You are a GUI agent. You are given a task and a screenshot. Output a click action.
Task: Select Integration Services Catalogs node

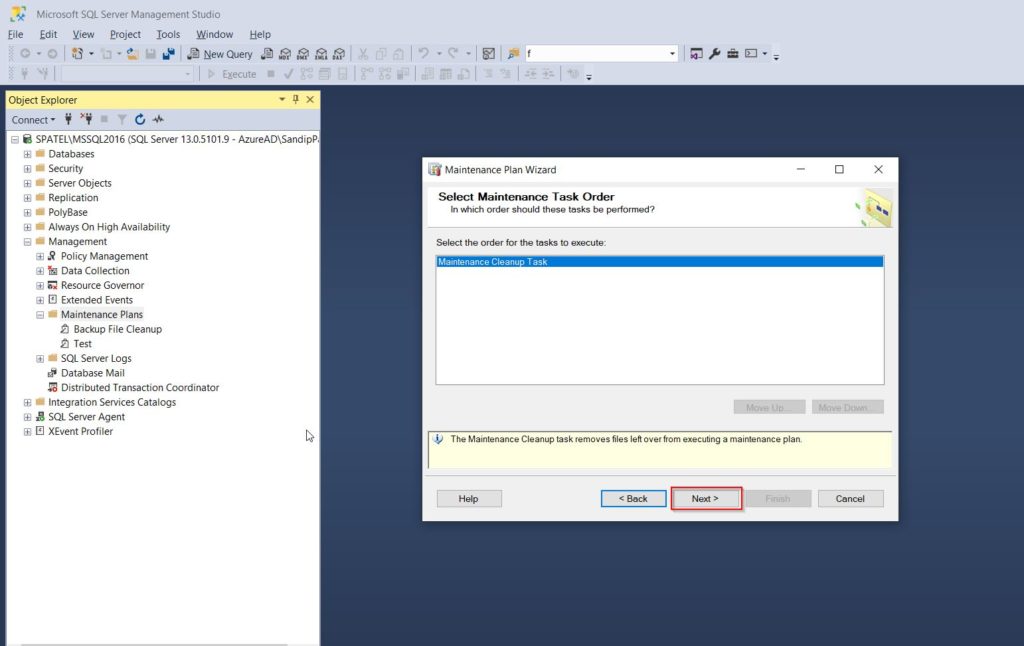pyautogui.click(x=112, y=402)
